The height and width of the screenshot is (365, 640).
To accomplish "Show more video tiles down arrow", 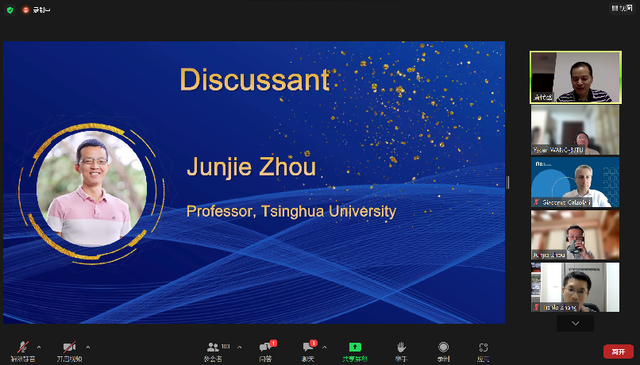I will tap(576, 323).
